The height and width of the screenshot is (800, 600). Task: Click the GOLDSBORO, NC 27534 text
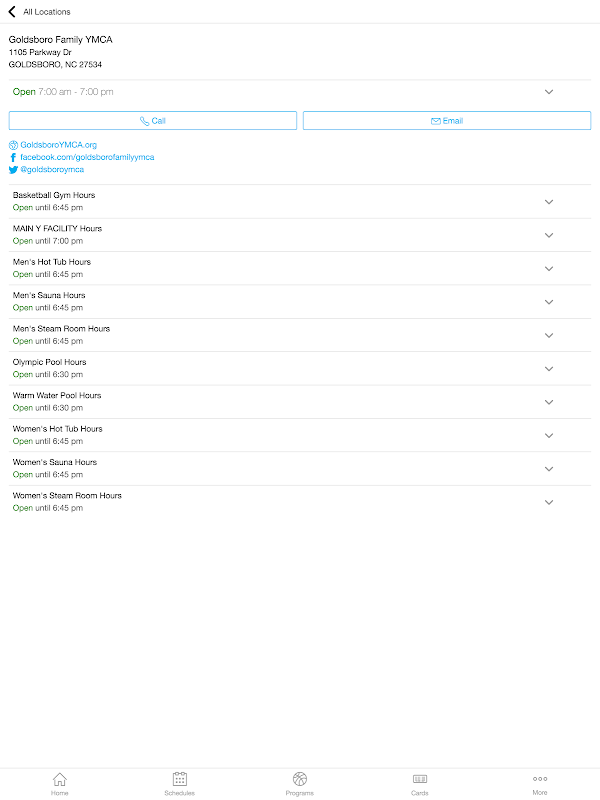coord(55,64)
